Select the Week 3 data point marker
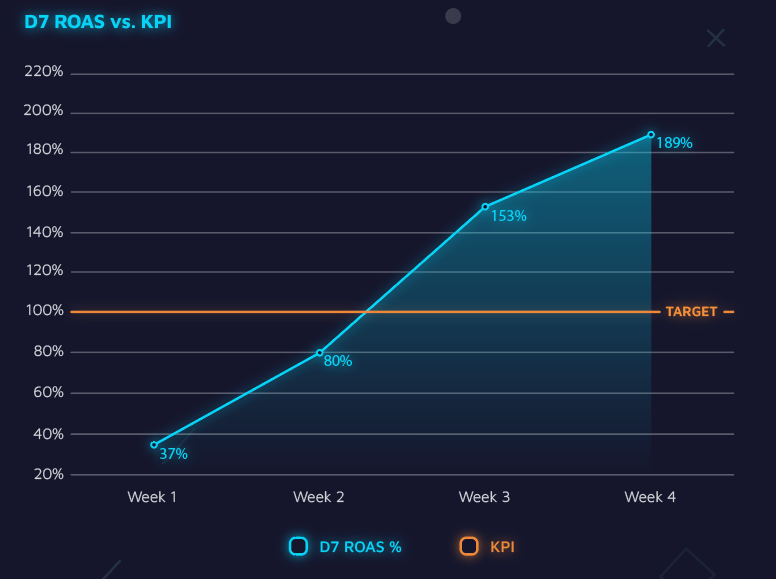Viewport: 776px width, 579px height. (x=485, y=207)
